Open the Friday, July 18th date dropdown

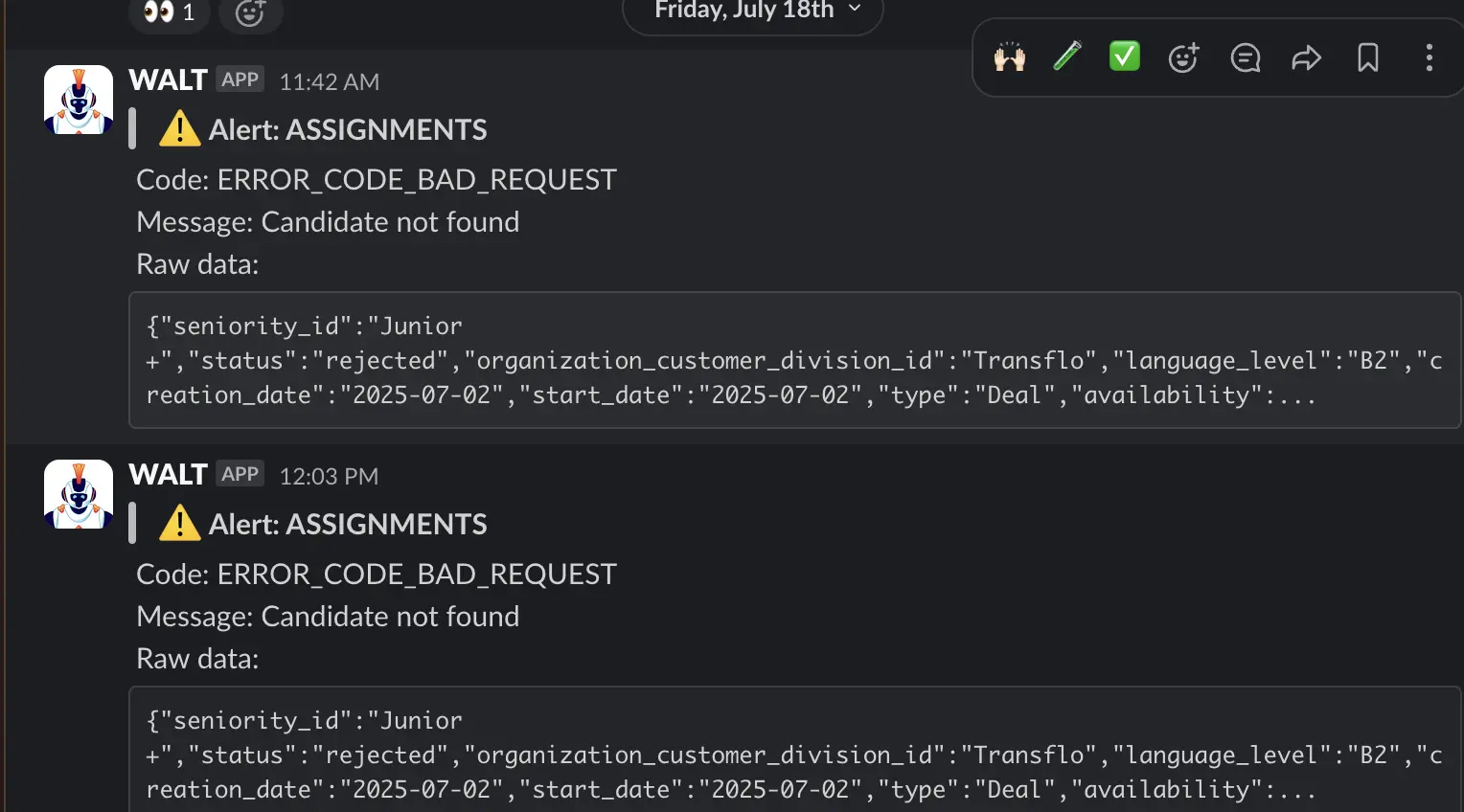(753, 11)
